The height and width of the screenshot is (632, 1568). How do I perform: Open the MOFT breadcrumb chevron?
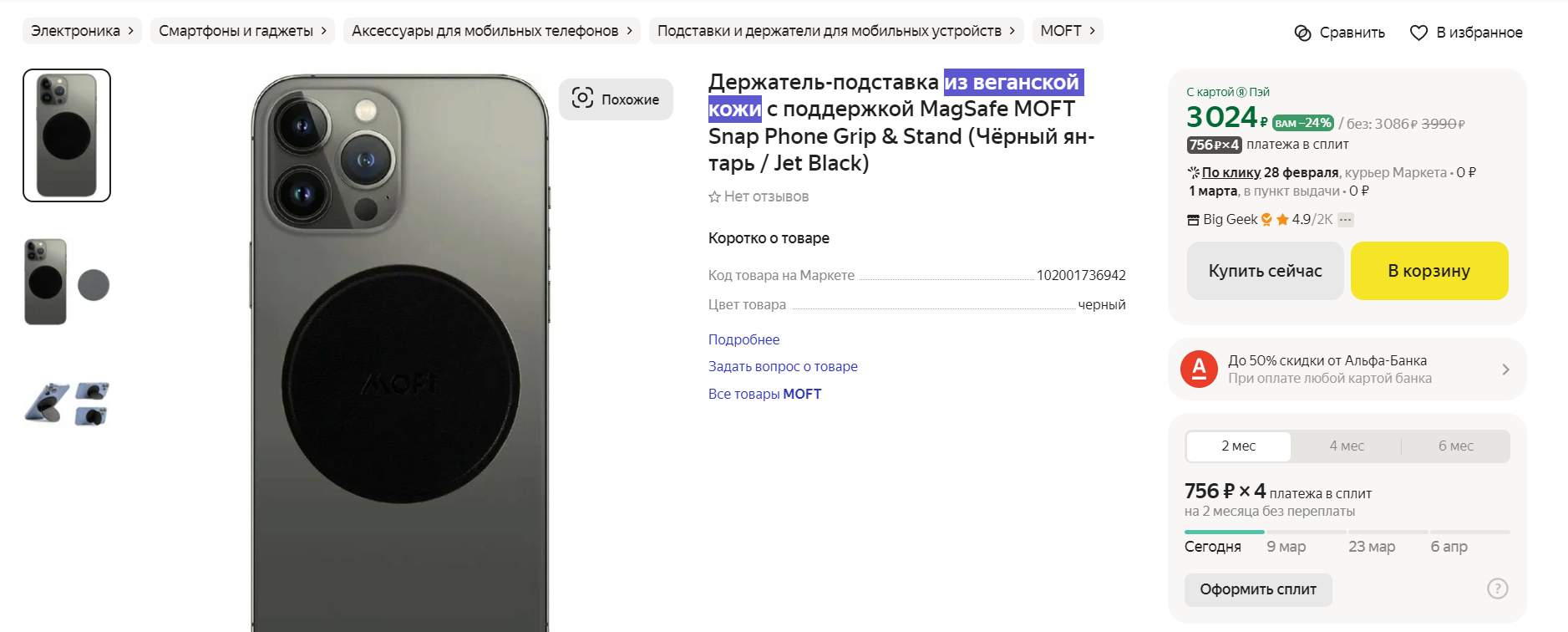1091,31
